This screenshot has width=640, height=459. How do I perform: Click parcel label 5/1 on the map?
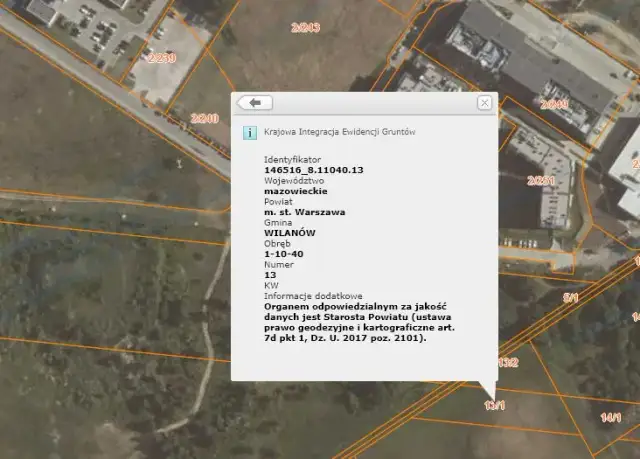pyautogui.click(x=572, y=298)
